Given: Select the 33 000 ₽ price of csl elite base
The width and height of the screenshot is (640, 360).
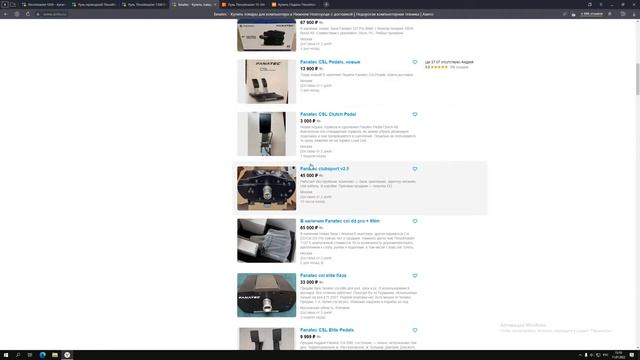Looking at the screenshot, I should point(309,282).
